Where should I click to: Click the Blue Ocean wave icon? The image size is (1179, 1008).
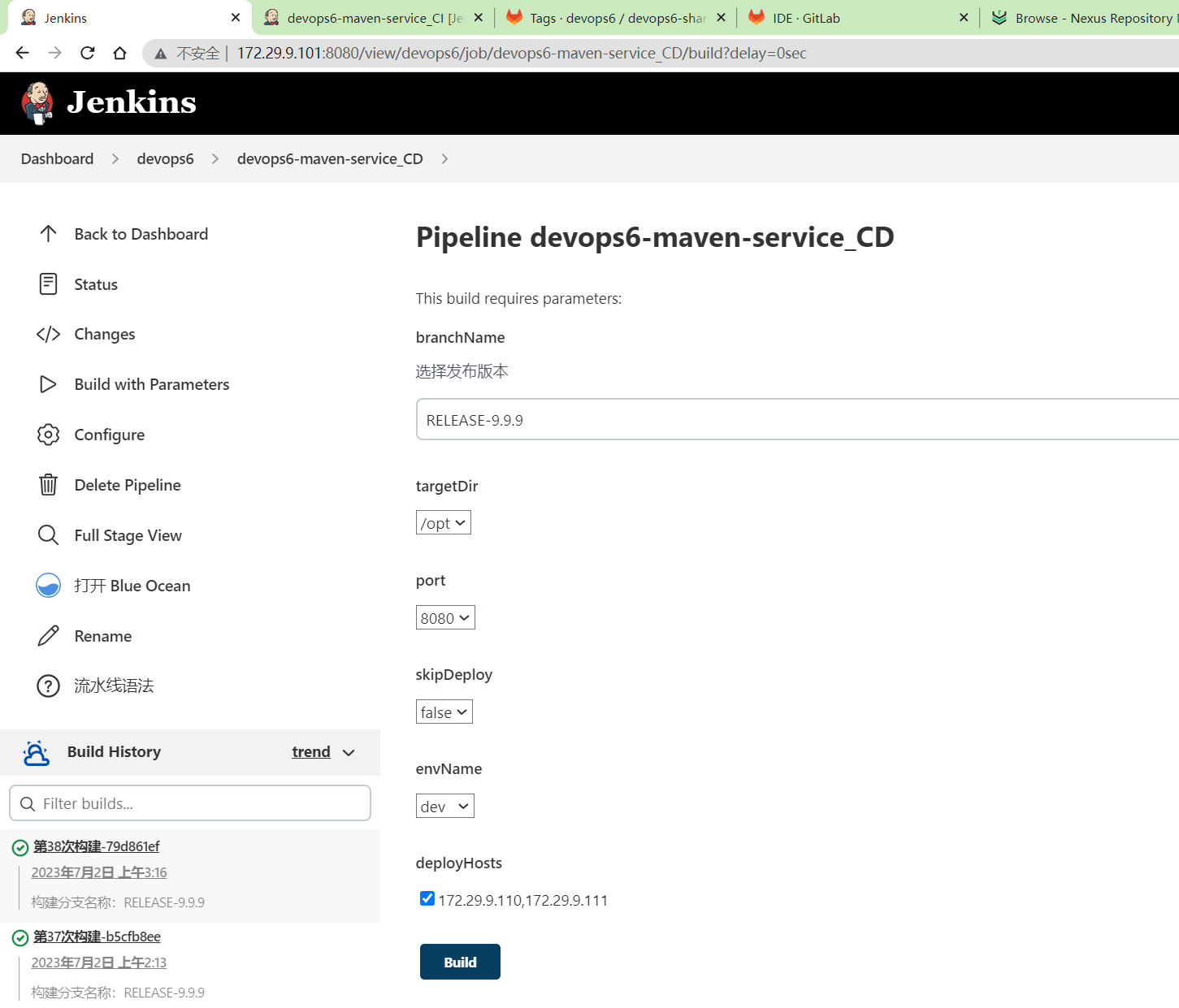pos(48,586)
